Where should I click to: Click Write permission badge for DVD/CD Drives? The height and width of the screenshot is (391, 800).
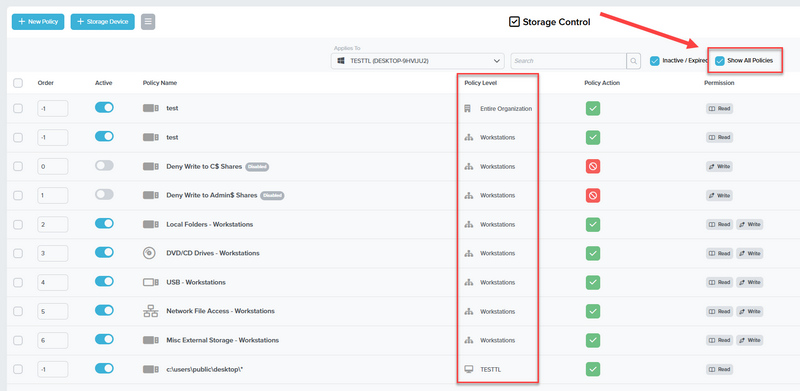click(x=749, y=253)
